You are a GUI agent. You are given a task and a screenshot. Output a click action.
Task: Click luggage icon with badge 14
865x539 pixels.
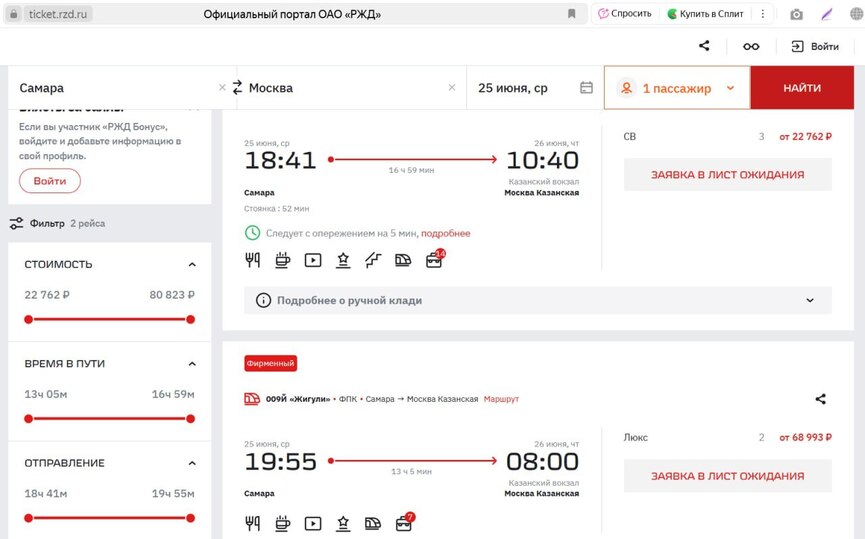point(435,259)
